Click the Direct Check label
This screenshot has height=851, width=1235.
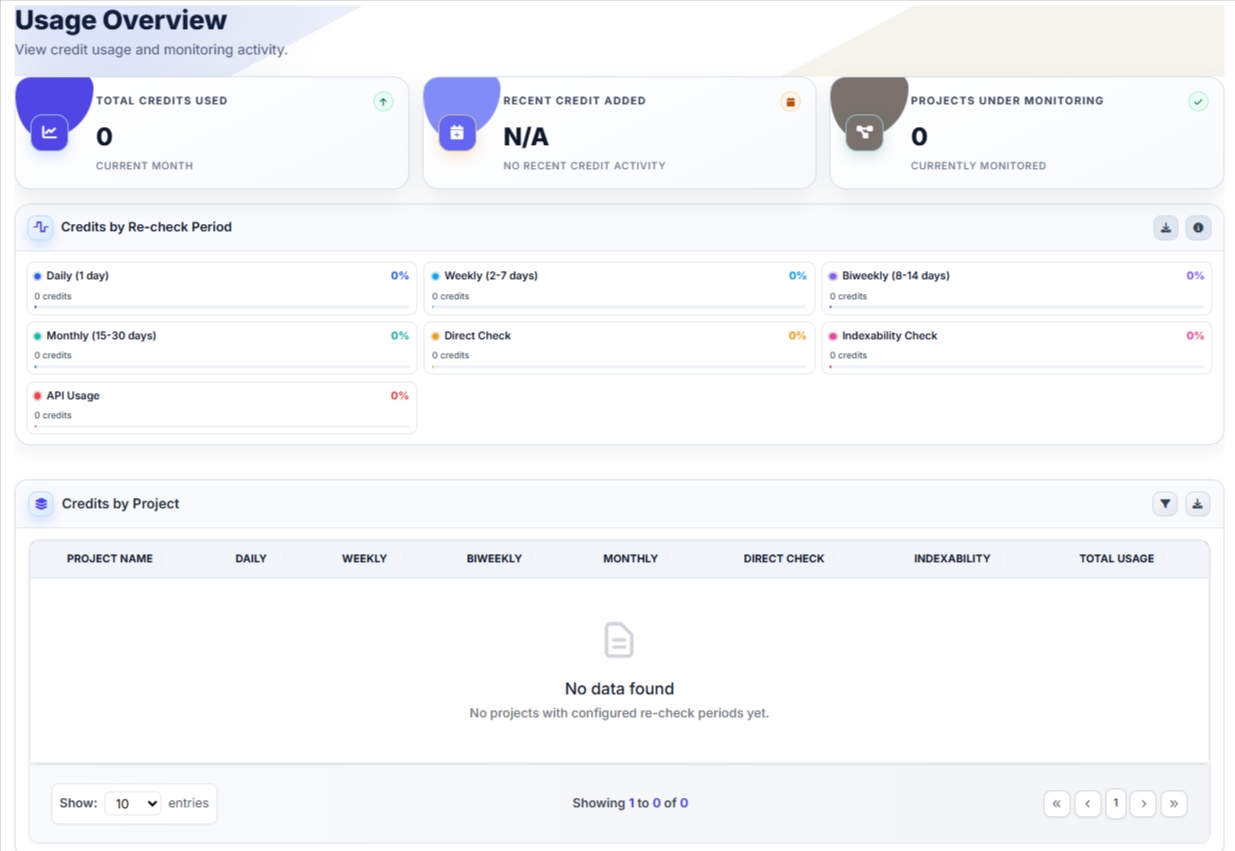pyautogui.click(x=478, y=336)
